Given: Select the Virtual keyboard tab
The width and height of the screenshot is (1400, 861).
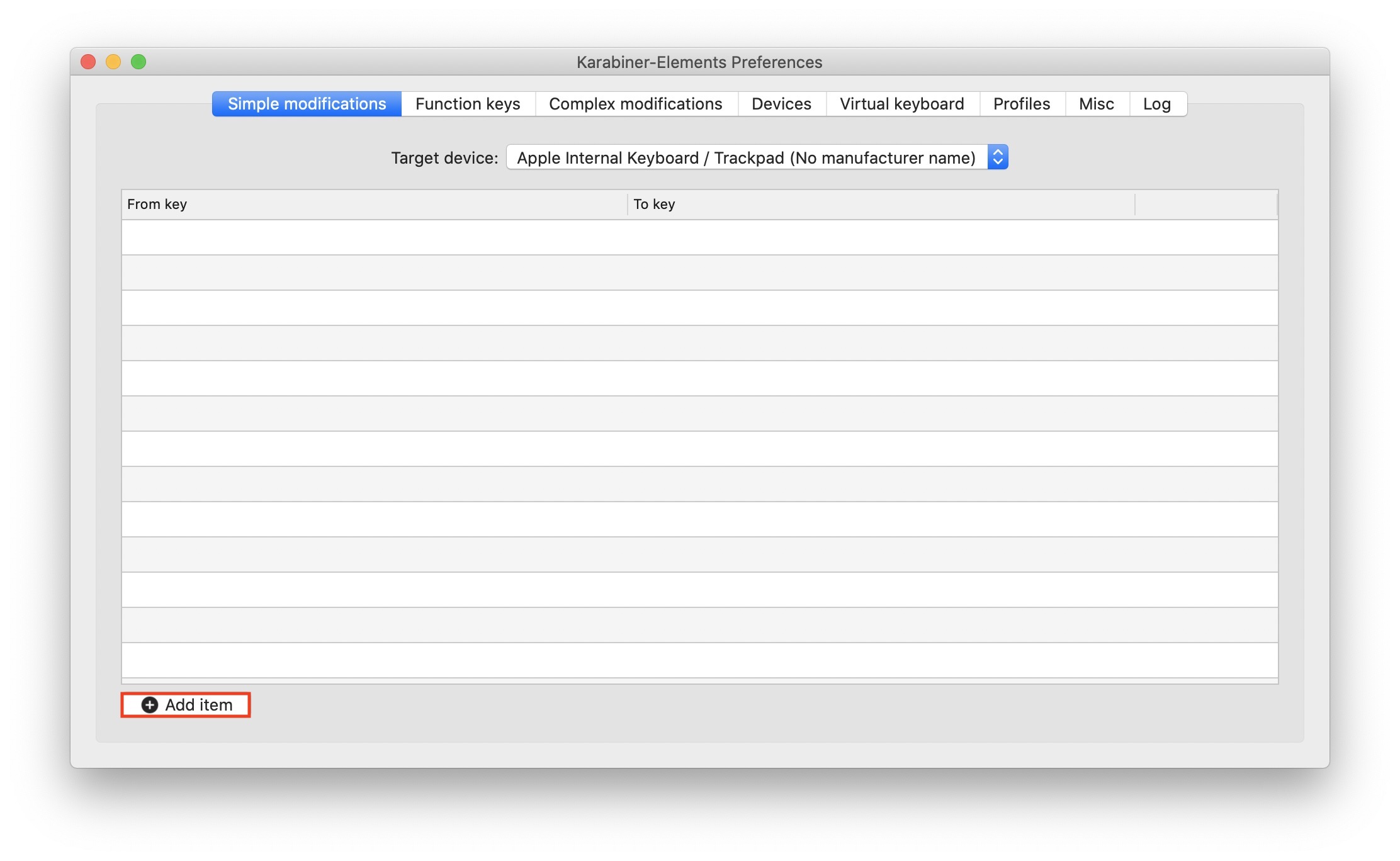Looking at the screenshot, I should coord(901,104).
